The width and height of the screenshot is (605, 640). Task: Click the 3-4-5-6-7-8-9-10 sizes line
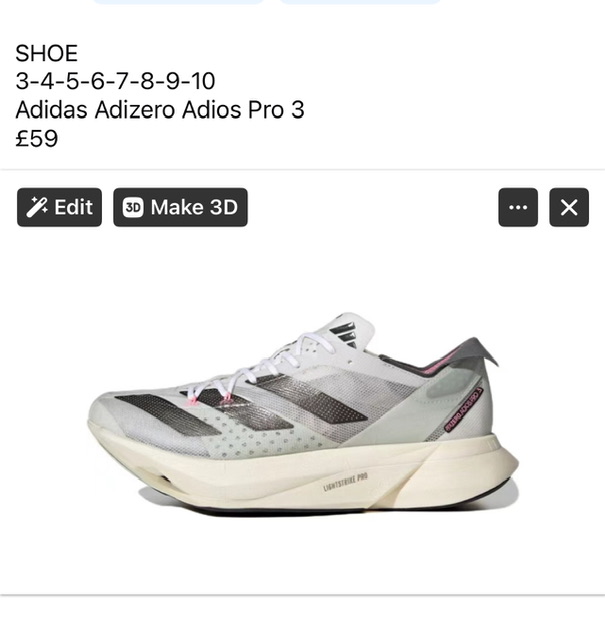point(115,81)
